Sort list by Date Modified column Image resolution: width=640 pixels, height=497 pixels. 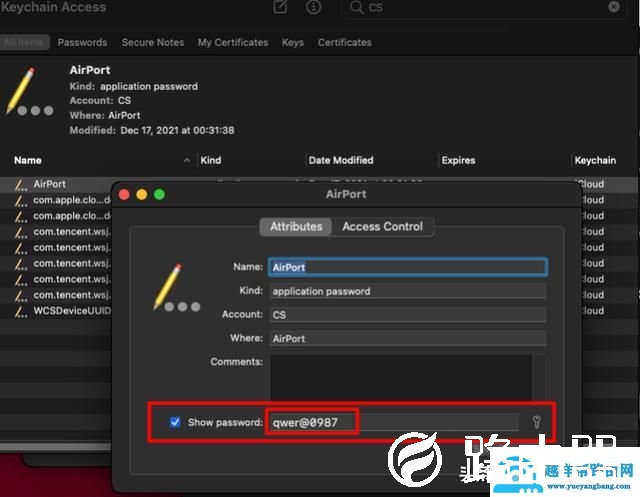pyautogui.click(x=341, y=160)
